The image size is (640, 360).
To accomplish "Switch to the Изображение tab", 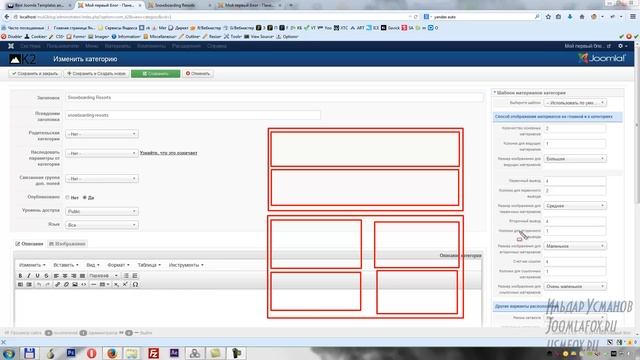I will point(67,244).
